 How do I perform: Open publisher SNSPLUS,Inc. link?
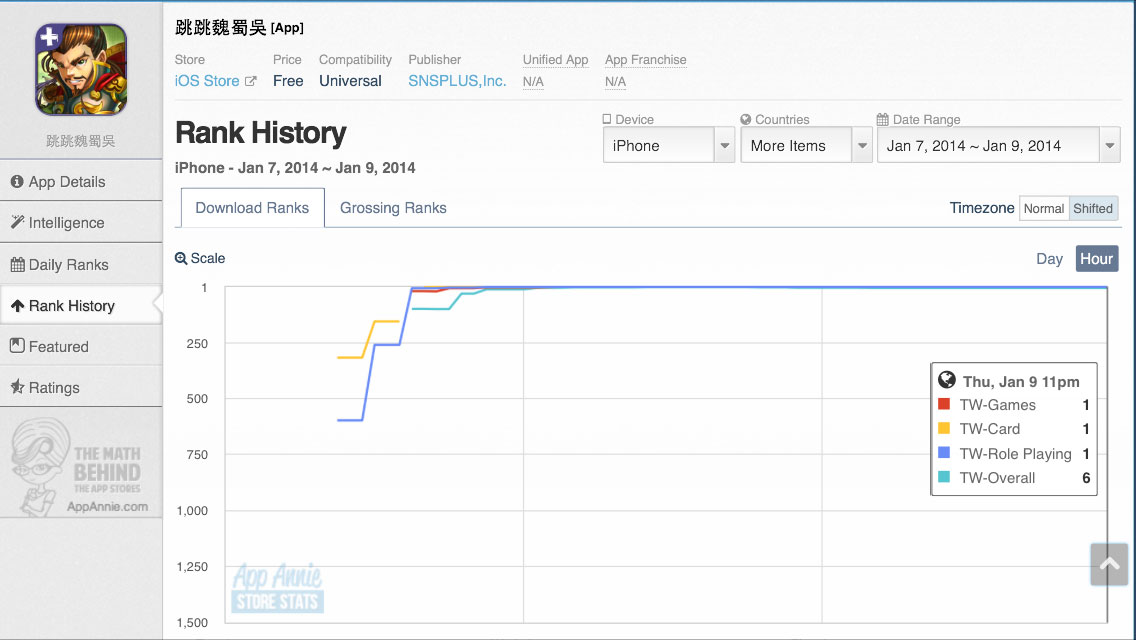(457, 81)
